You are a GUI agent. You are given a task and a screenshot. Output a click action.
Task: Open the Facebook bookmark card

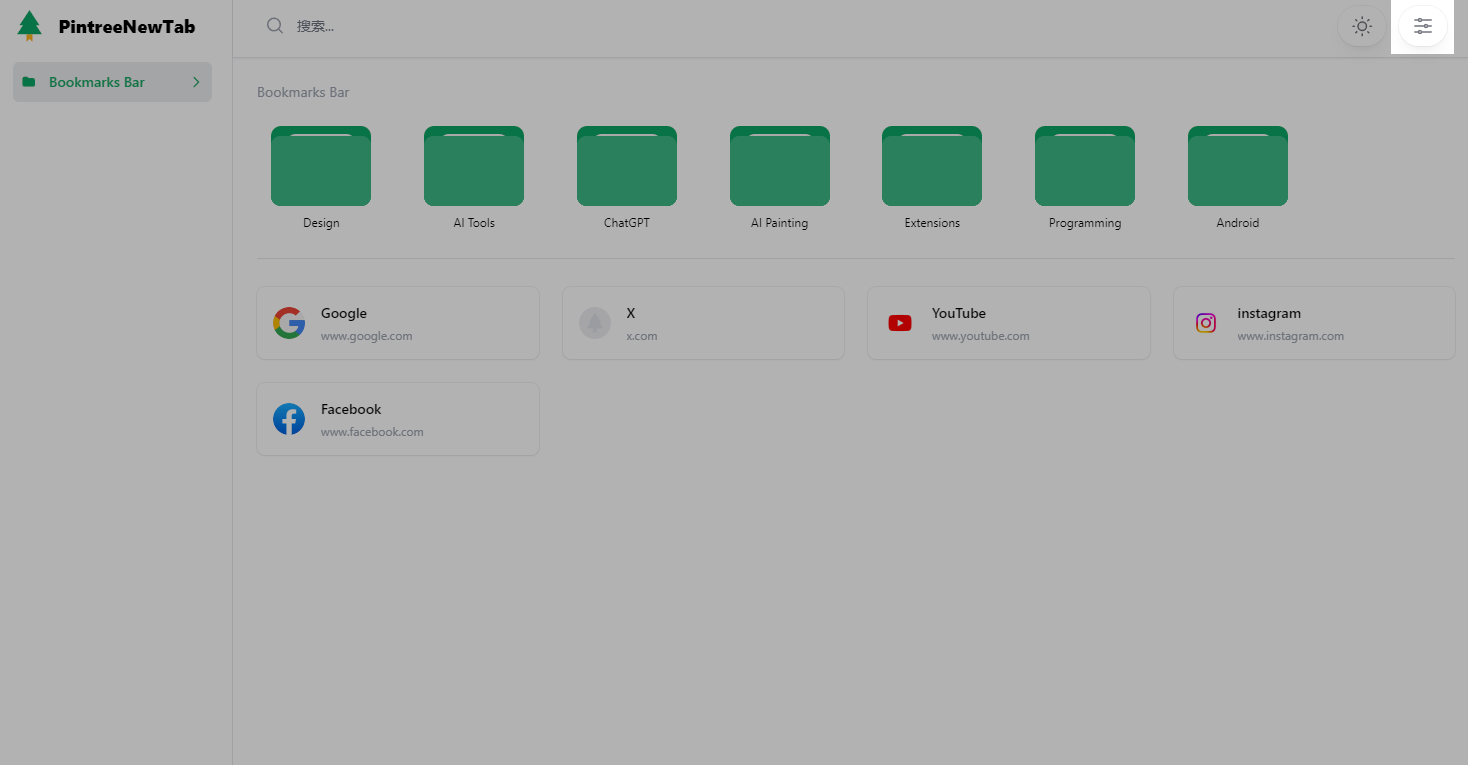398,419
